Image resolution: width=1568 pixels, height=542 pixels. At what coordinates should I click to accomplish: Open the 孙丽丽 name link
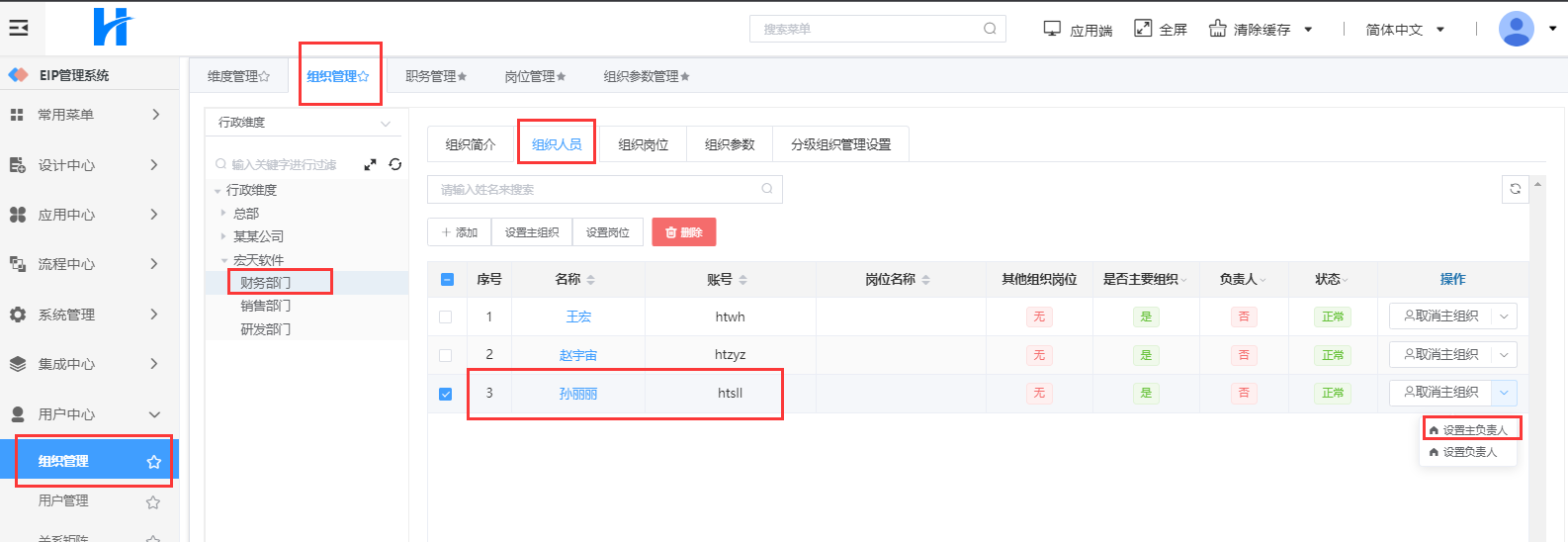click(x=578, y=394)
